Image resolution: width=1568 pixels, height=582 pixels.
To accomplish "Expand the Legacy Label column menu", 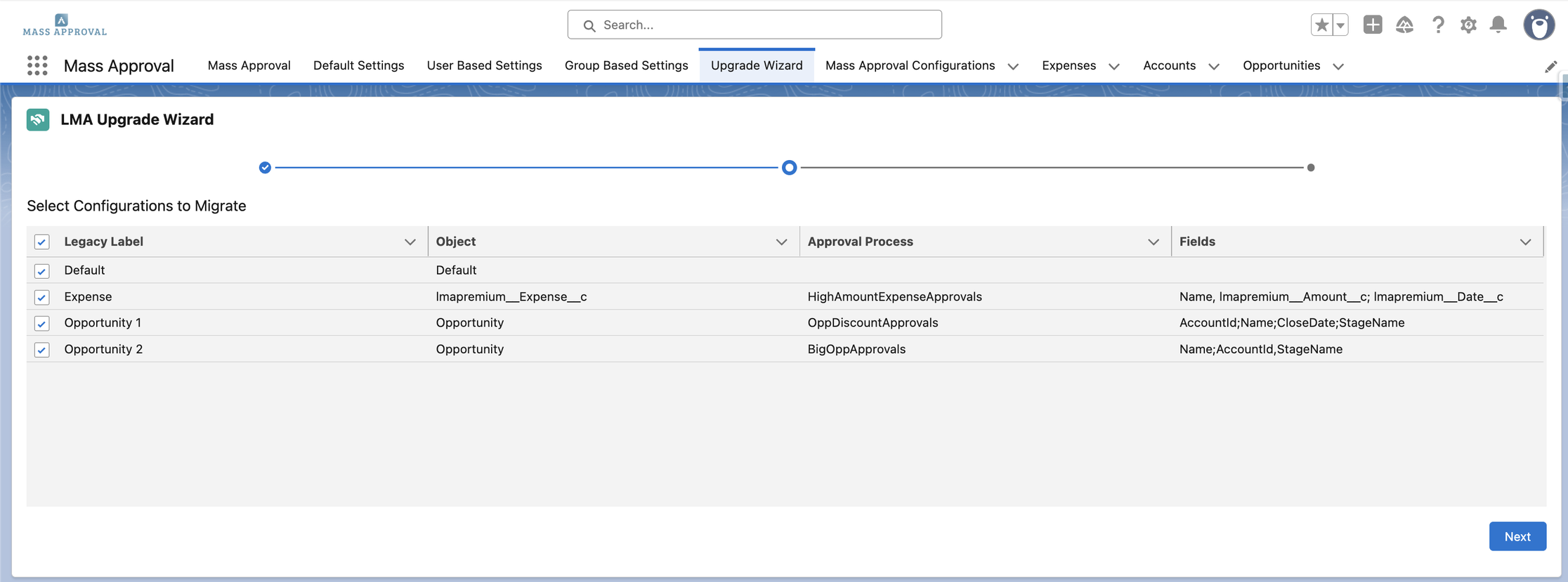I will coord(410,242).
